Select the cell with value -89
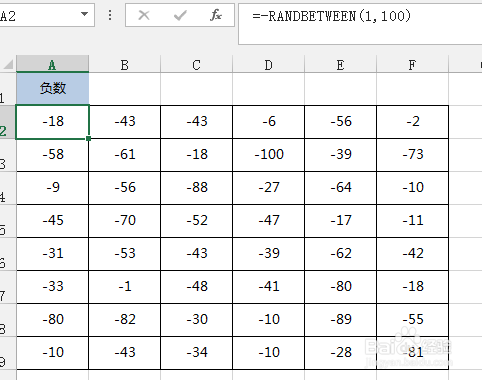This screenshot has width=482, height=380. pos(340,320)
